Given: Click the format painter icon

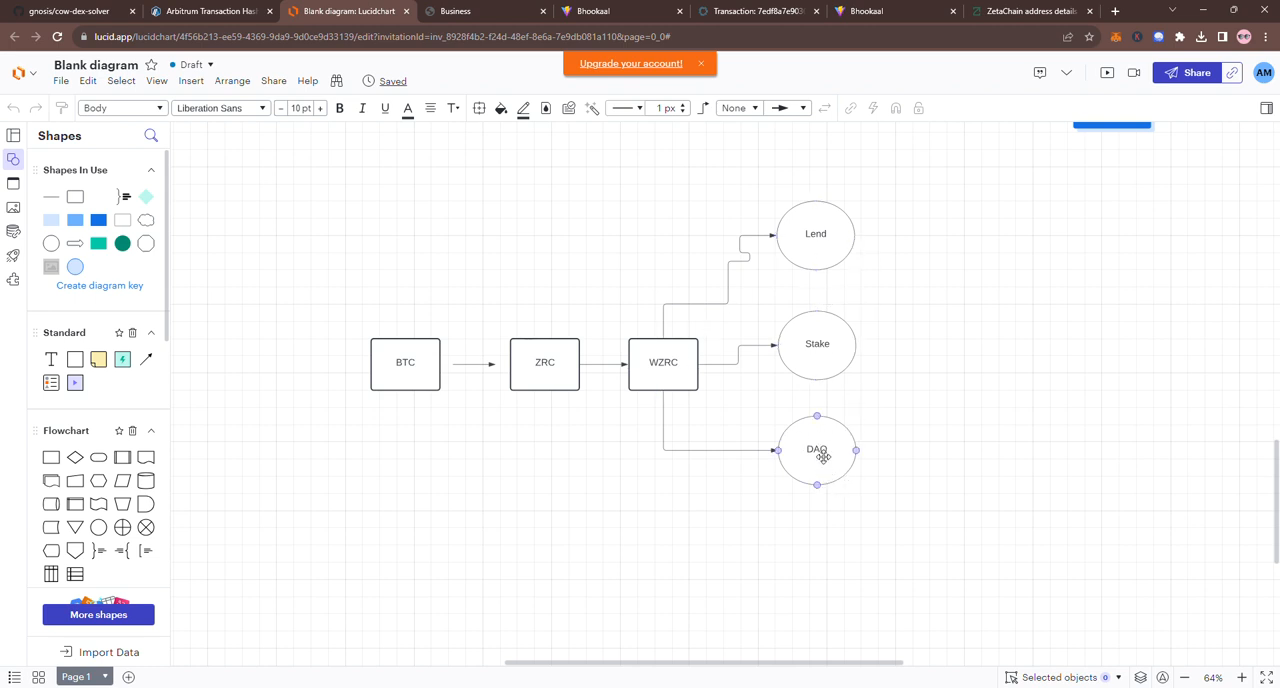Looking at the screenshot, I should point(61,108).
